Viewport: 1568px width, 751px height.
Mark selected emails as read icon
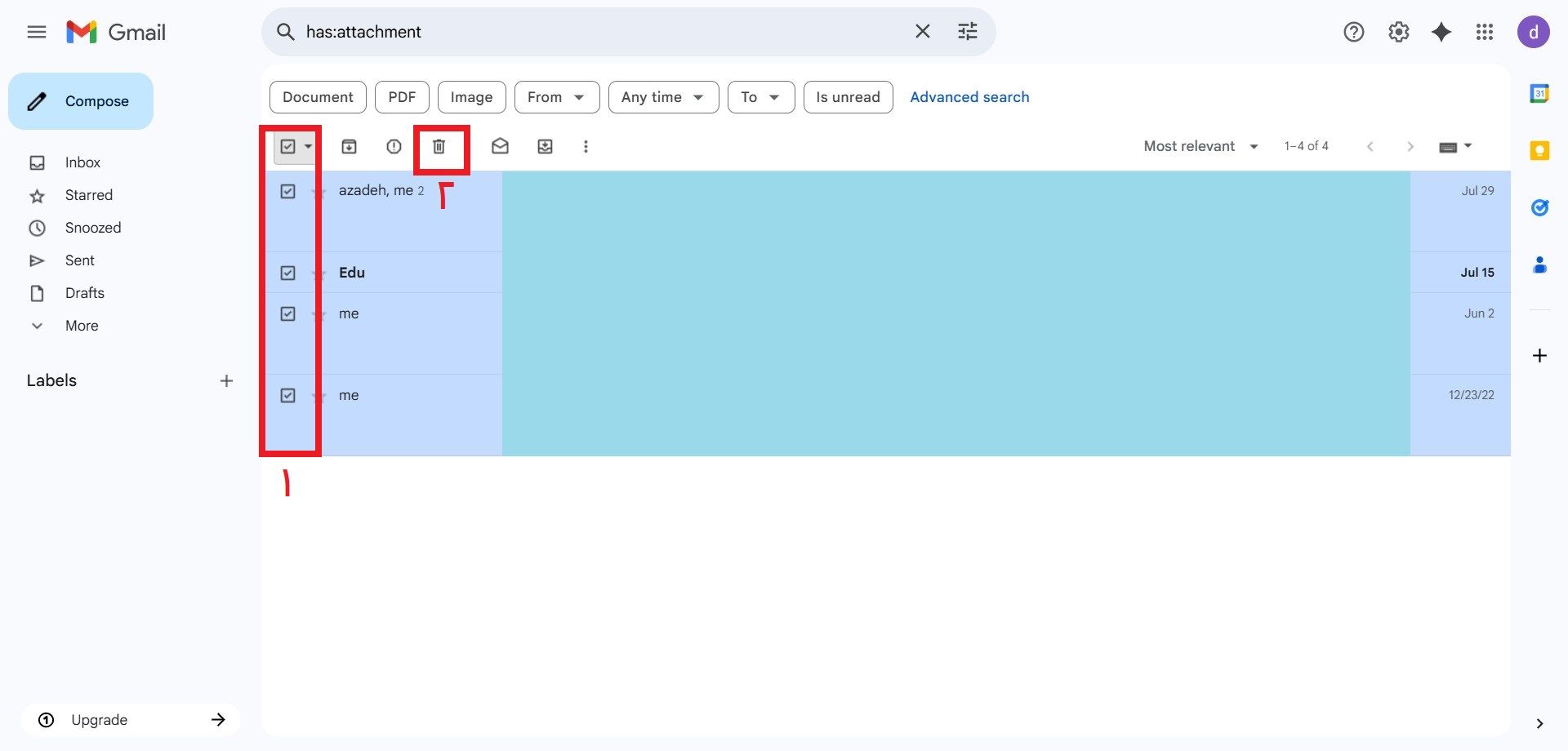coord(500,146)
